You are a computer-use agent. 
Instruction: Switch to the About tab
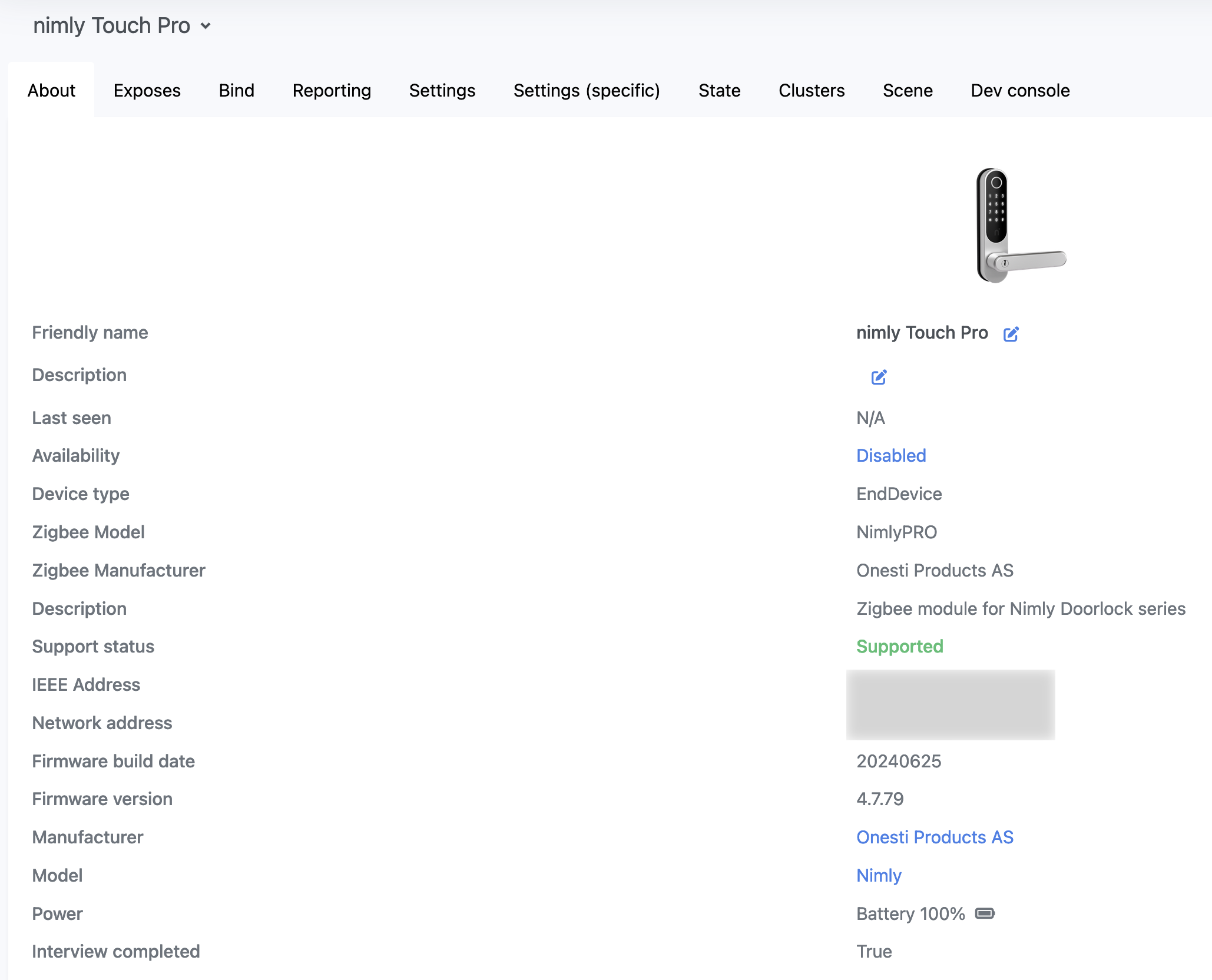point(51,90)
